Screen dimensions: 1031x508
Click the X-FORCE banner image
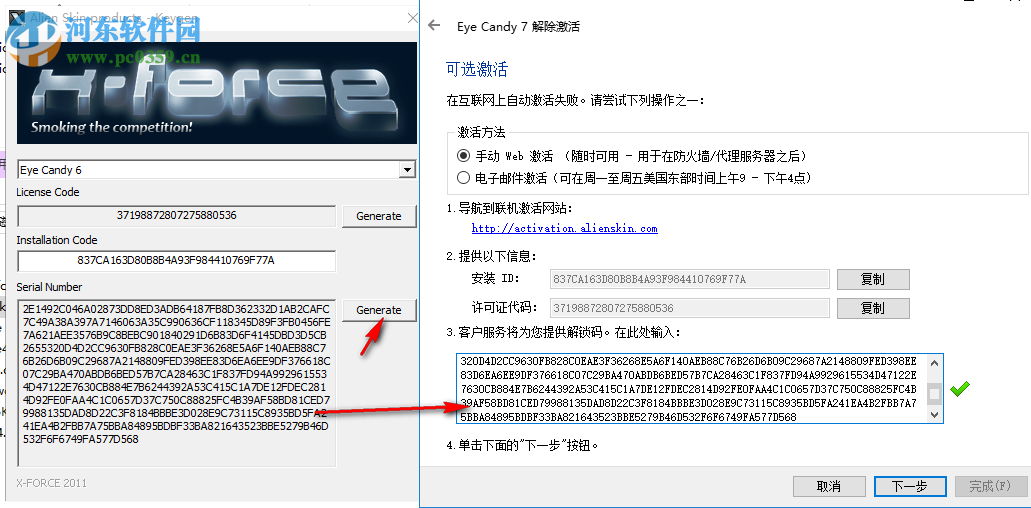coord(216,93)
